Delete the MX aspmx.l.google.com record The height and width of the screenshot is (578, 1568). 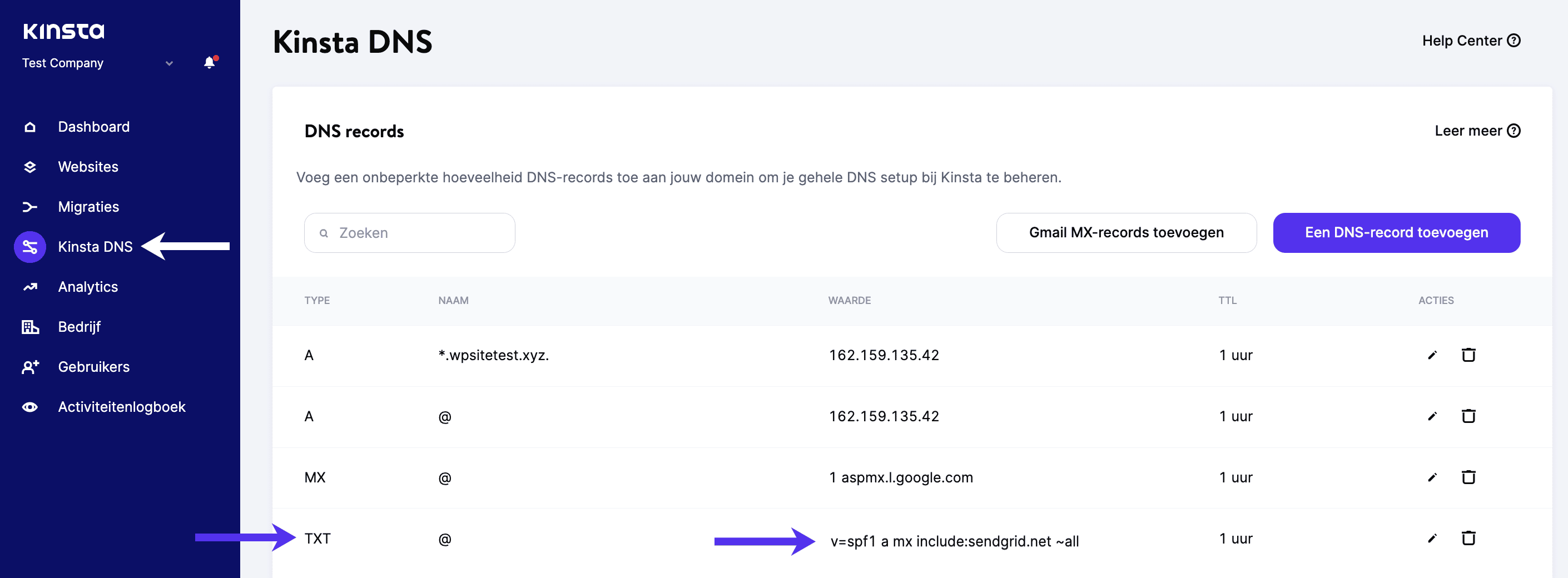coord(1468,477)
